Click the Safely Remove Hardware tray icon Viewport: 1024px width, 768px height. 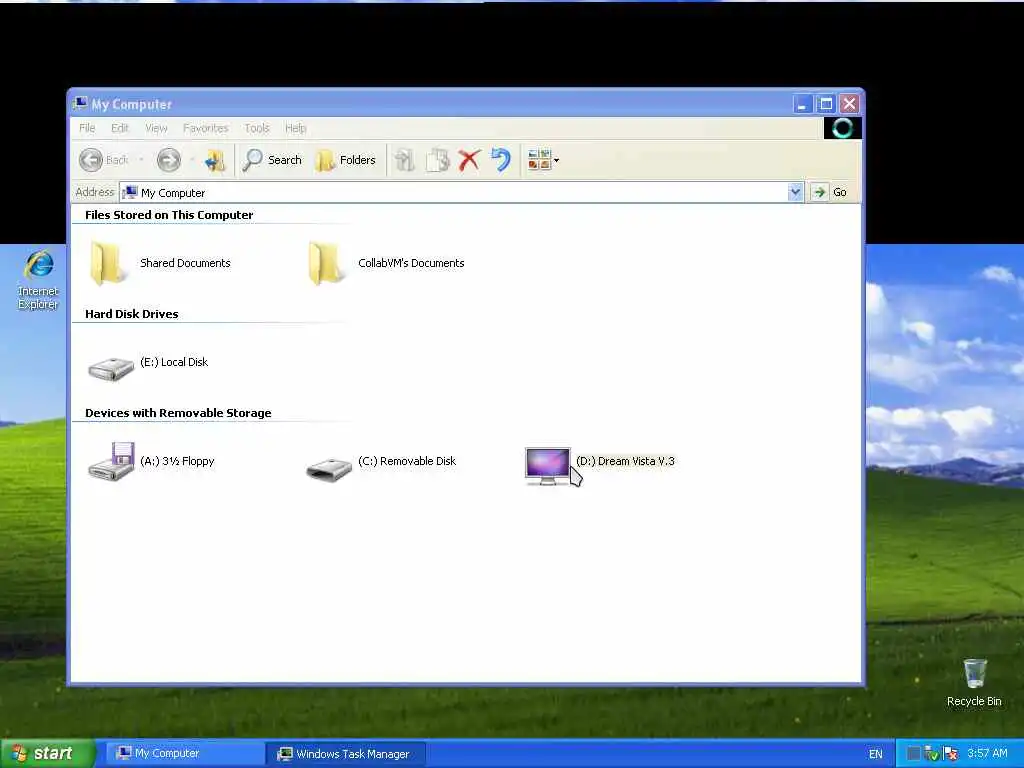(932, 754)
